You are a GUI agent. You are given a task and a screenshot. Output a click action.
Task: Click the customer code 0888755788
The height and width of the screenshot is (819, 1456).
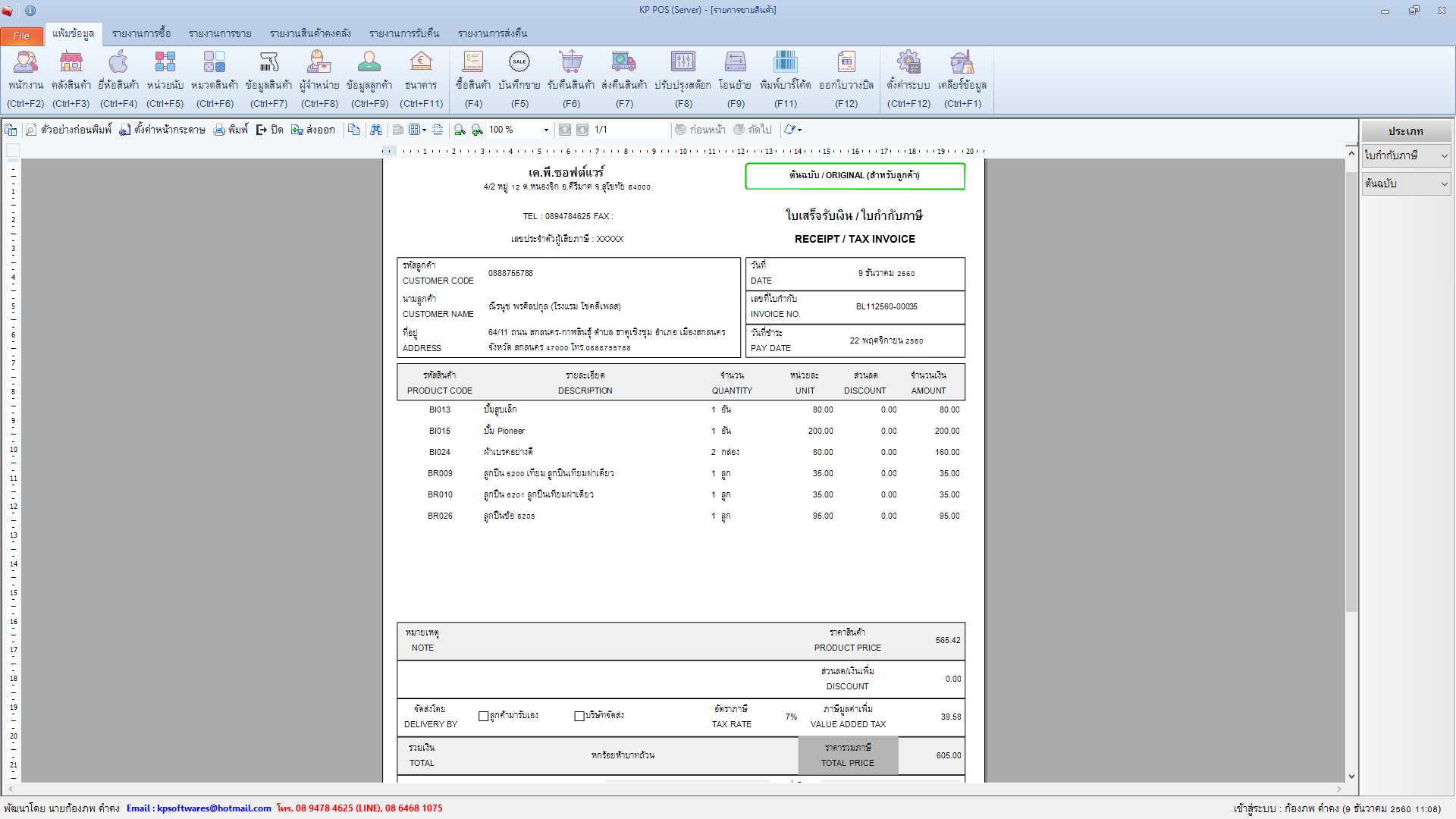(x=510, y=273)
